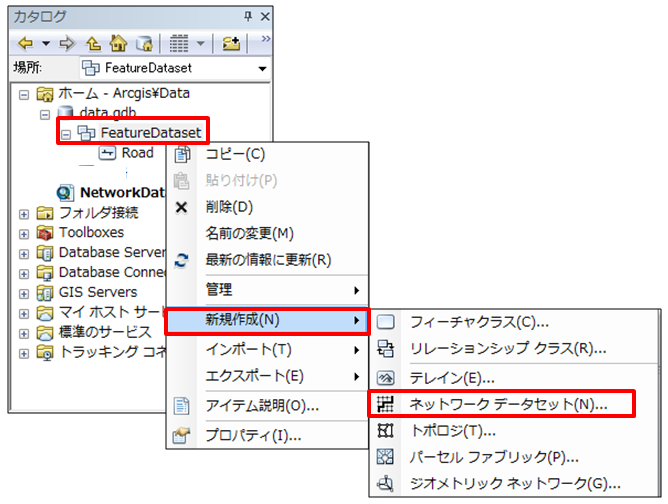This screenshot has width=668, height=504.
Task: Click the Back arrow in Catalog toolbar
Action: (25, 44)
